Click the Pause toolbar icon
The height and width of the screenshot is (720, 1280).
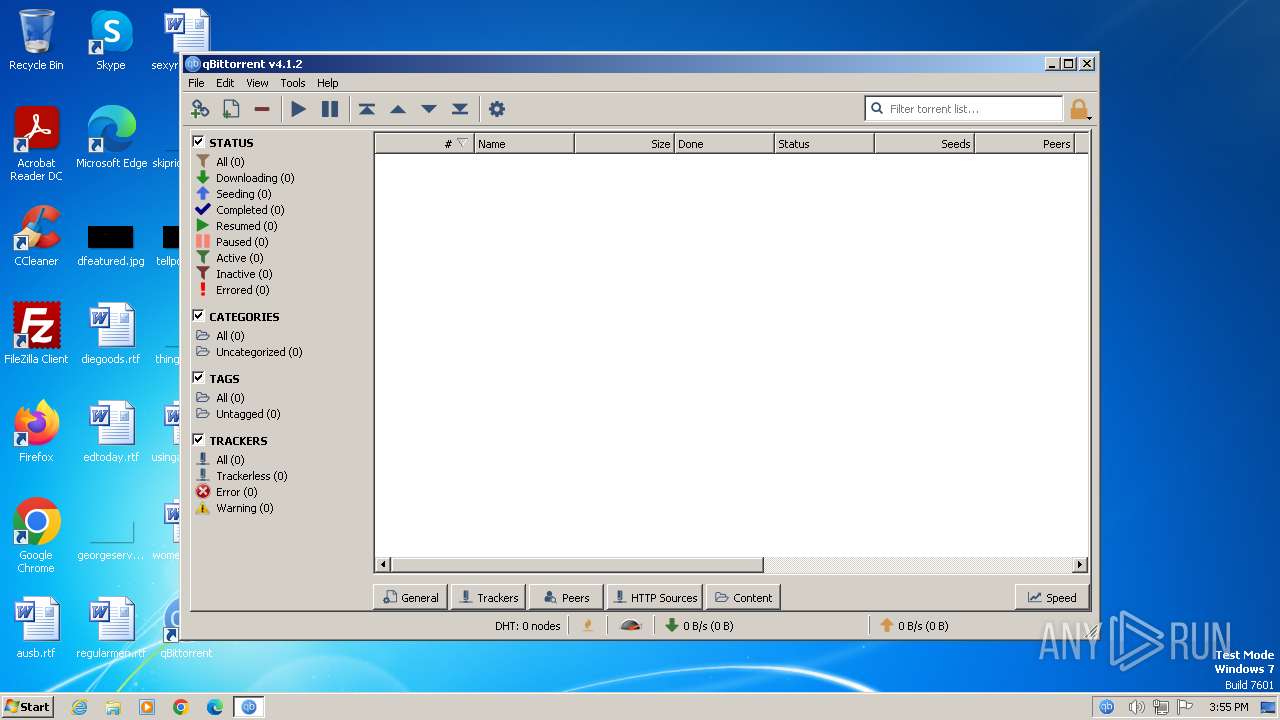[x=329, y=109]
